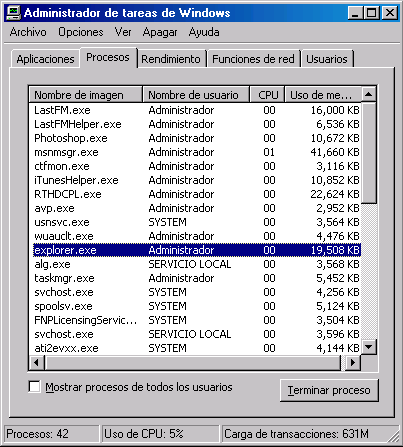Open the Opciones menu
This screenshot has height=447, width=403.
[x=81, y=32]
